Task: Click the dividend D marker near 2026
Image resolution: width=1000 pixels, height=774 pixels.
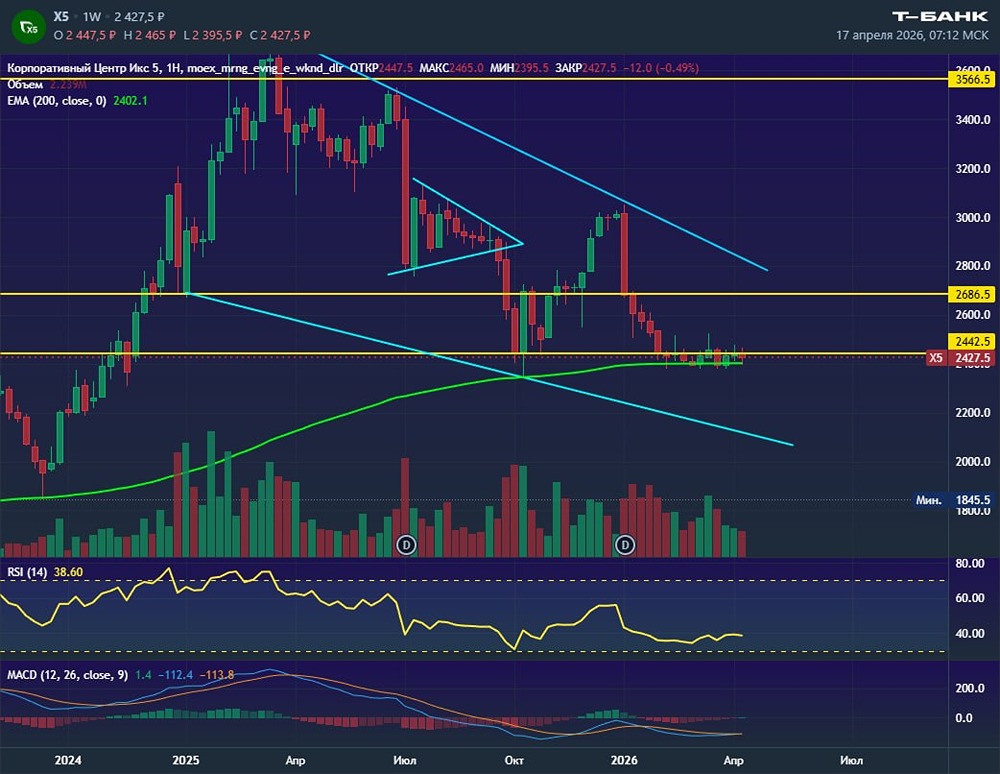Action: click(625, 544)
